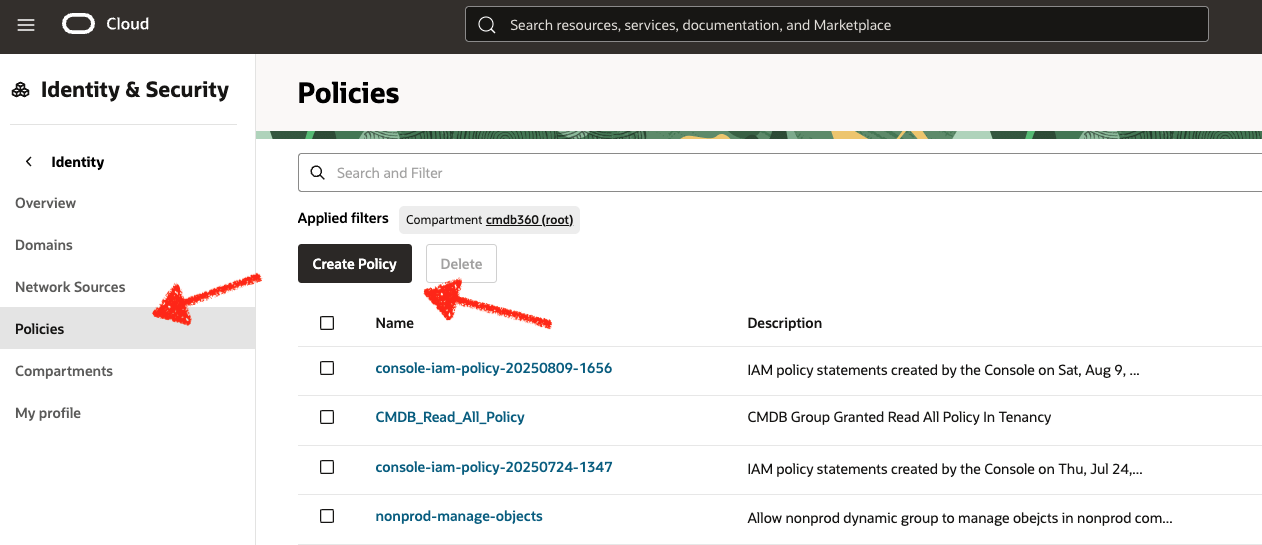Open Network Sources in the sidebar

pos(70,287)
